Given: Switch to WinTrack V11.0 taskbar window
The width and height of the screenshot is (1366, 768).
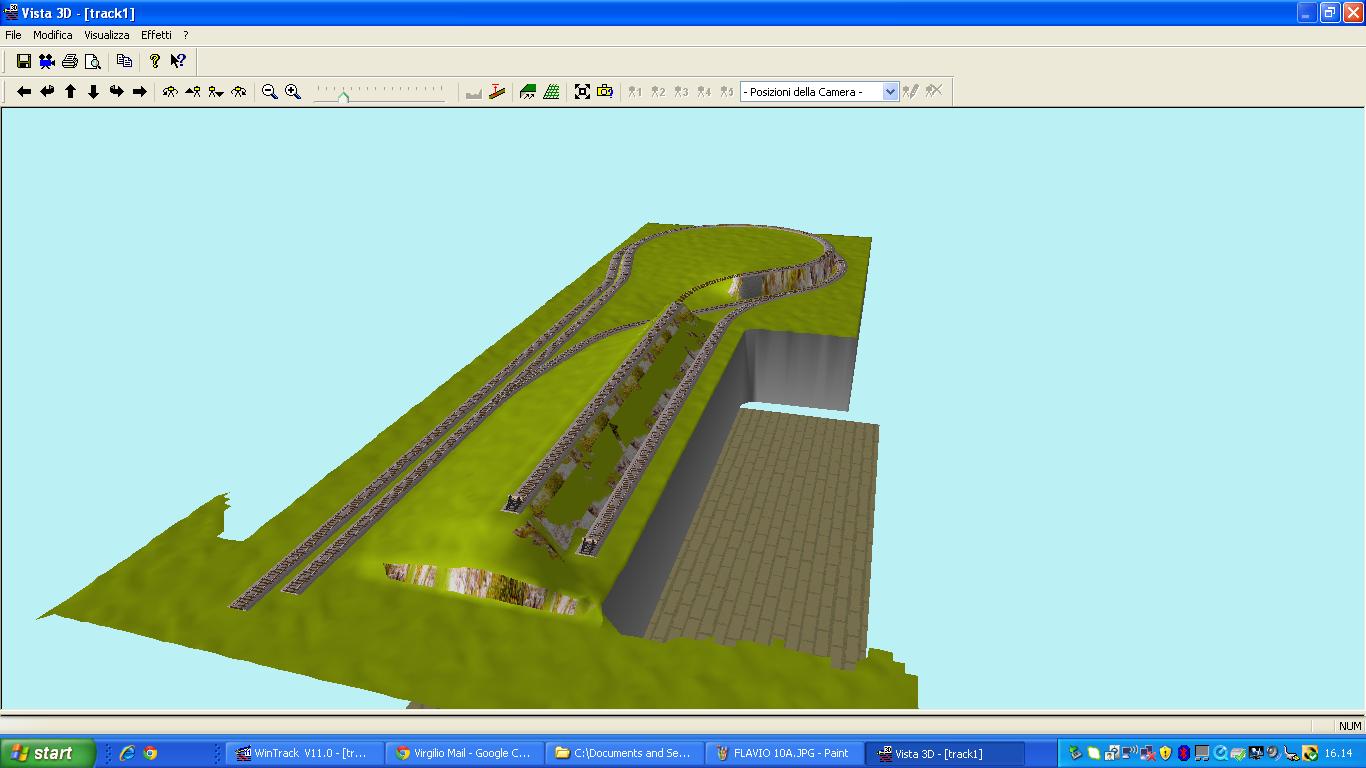Looking at the screenshot, I should [x=304, y=753].
